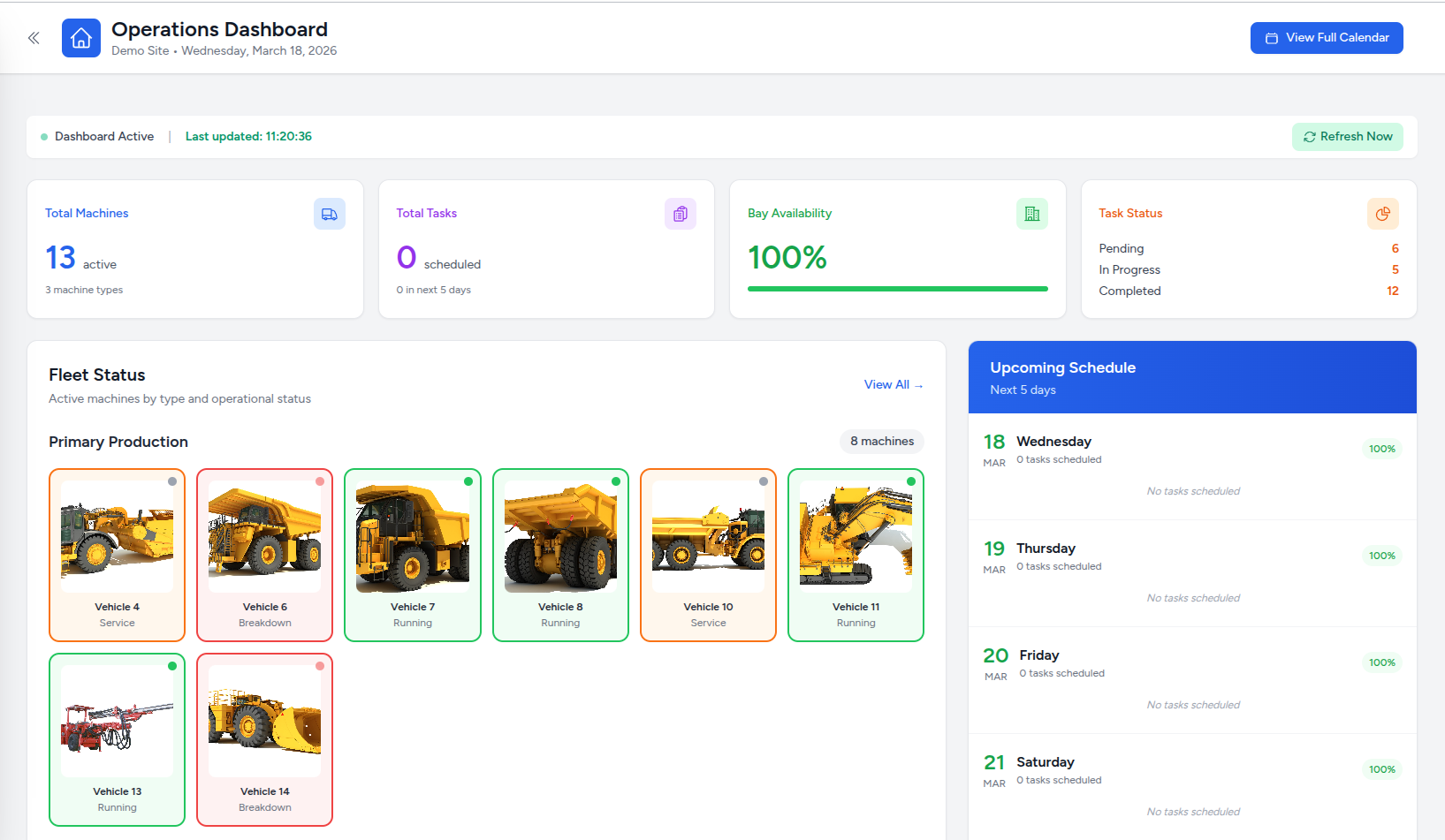Click the home icon in the header
The height and width of the screenshot is (840, 1445).
(80, 37)
